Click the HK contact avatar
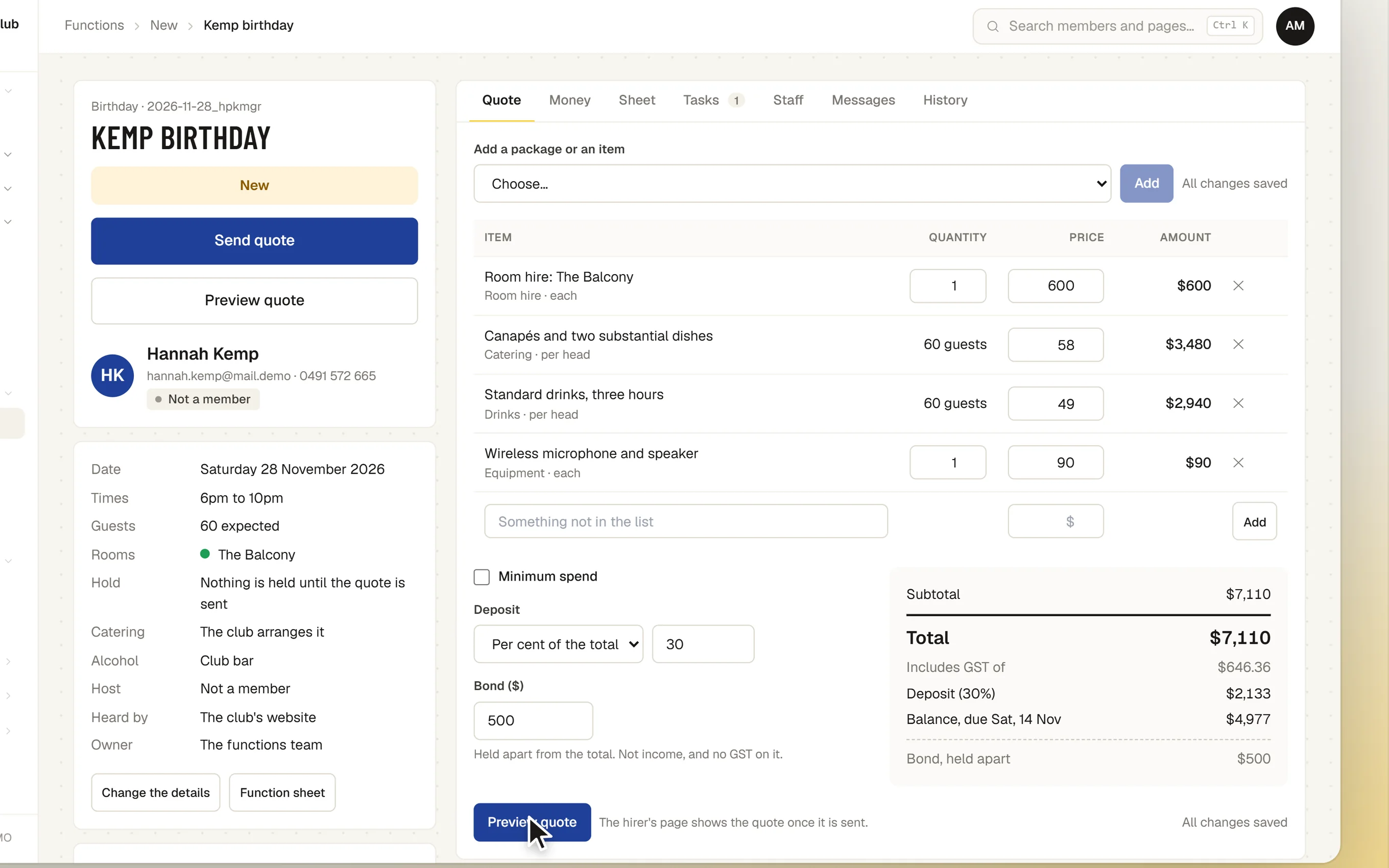1389x868 pixels. (112, 375)
